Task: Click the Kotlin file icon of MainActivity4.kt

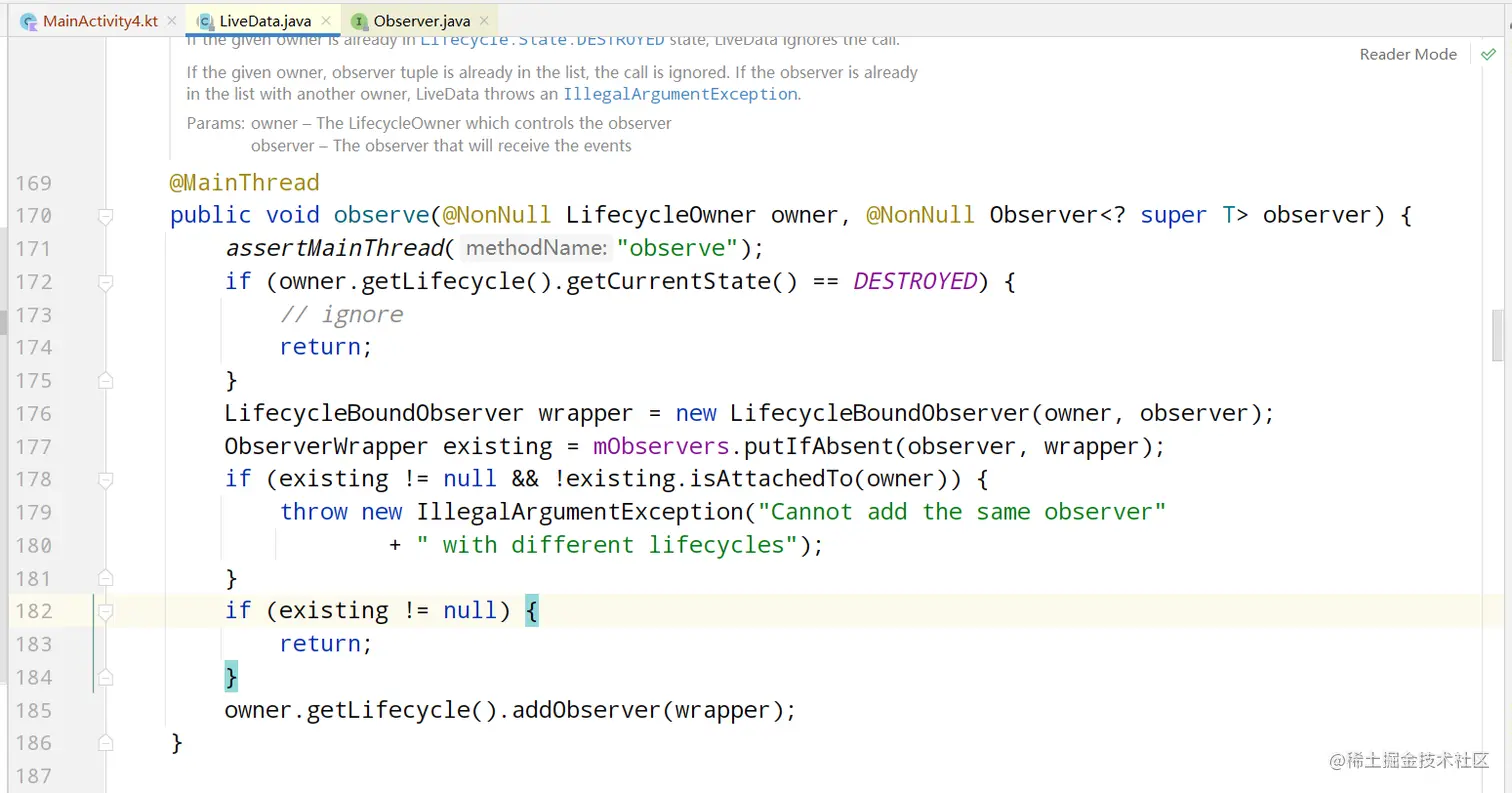Action: click(x=29, y=21)
